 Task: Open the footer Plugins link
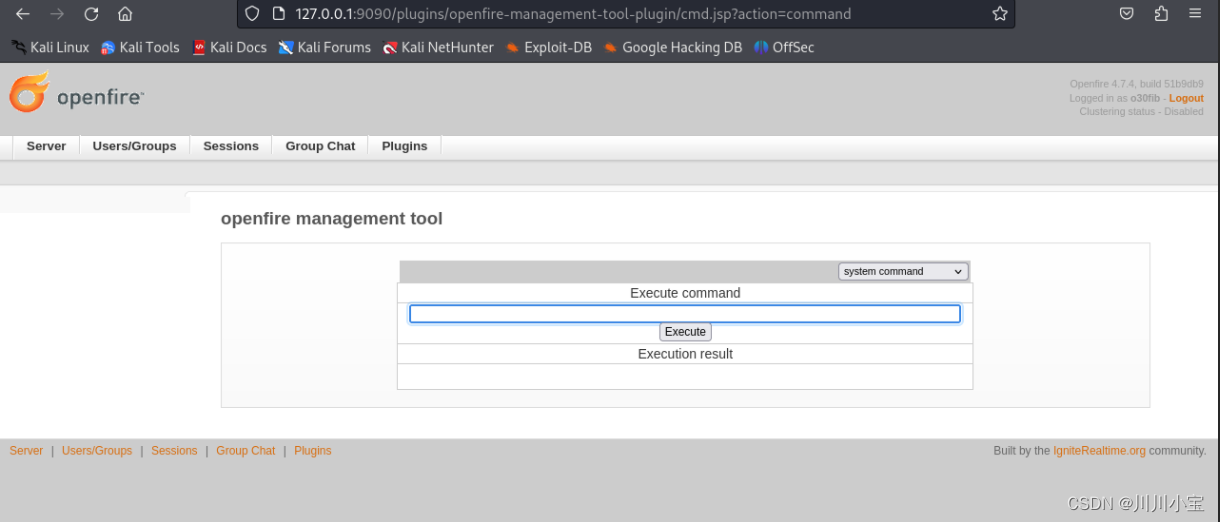point(312,451)
